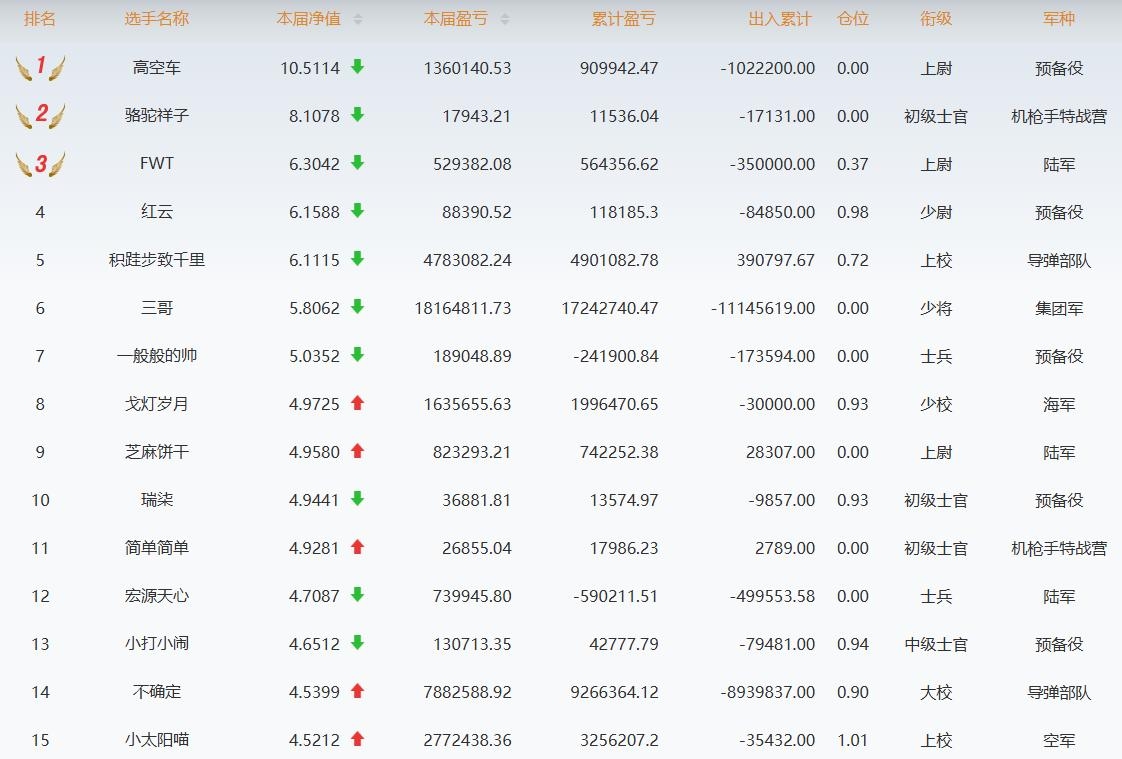1122x759 pixels.
Task: Sort by 本届净值 using its sort arrows
Action: (x=358, y=19)
